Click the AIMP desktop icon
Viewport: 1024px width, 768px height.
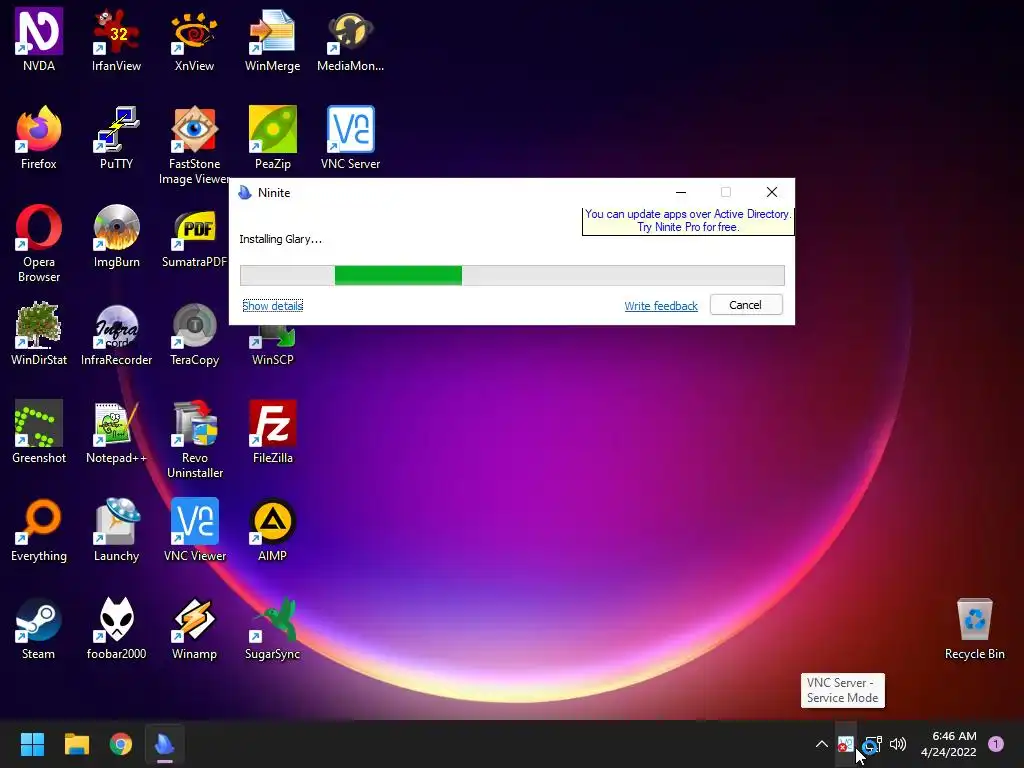(272, 529)
